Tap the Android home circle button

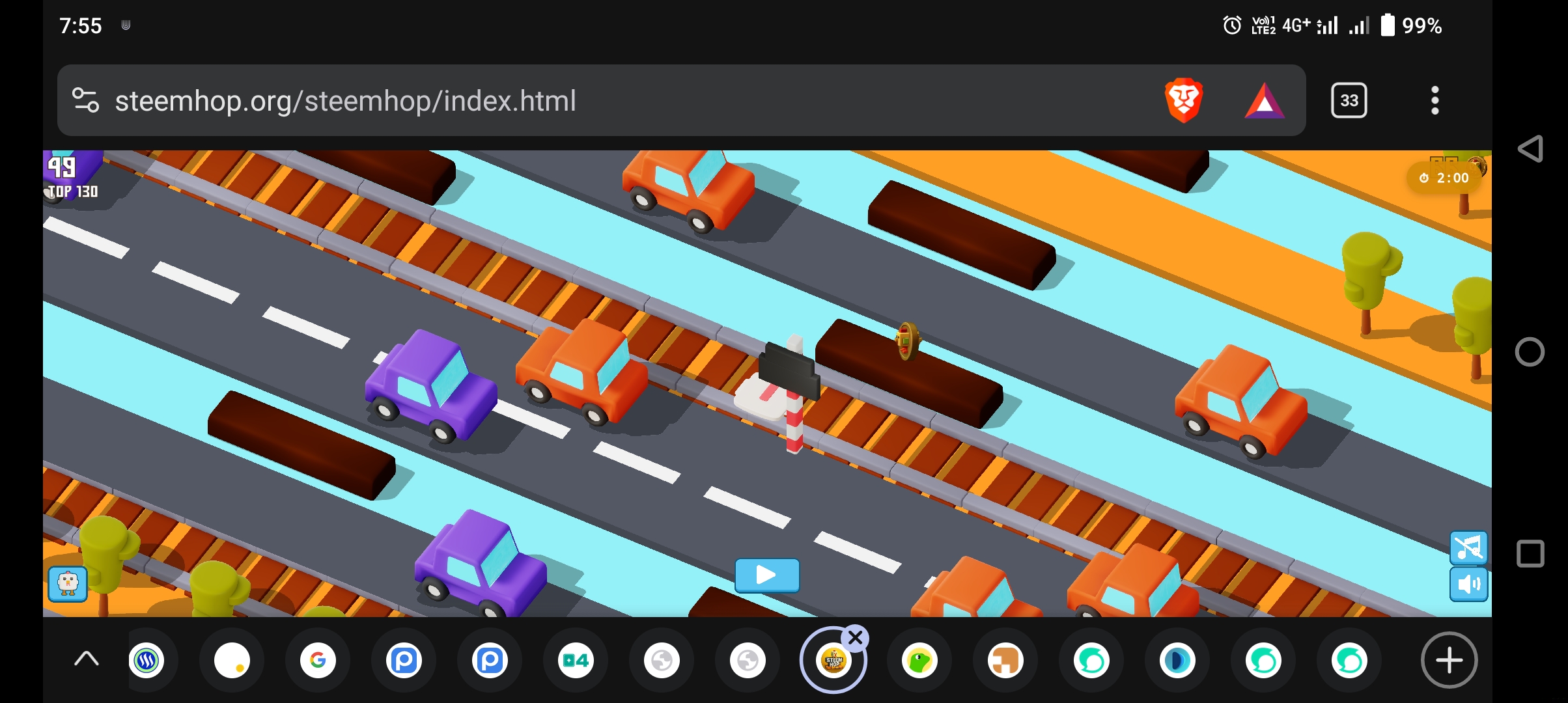[1530, 352]
